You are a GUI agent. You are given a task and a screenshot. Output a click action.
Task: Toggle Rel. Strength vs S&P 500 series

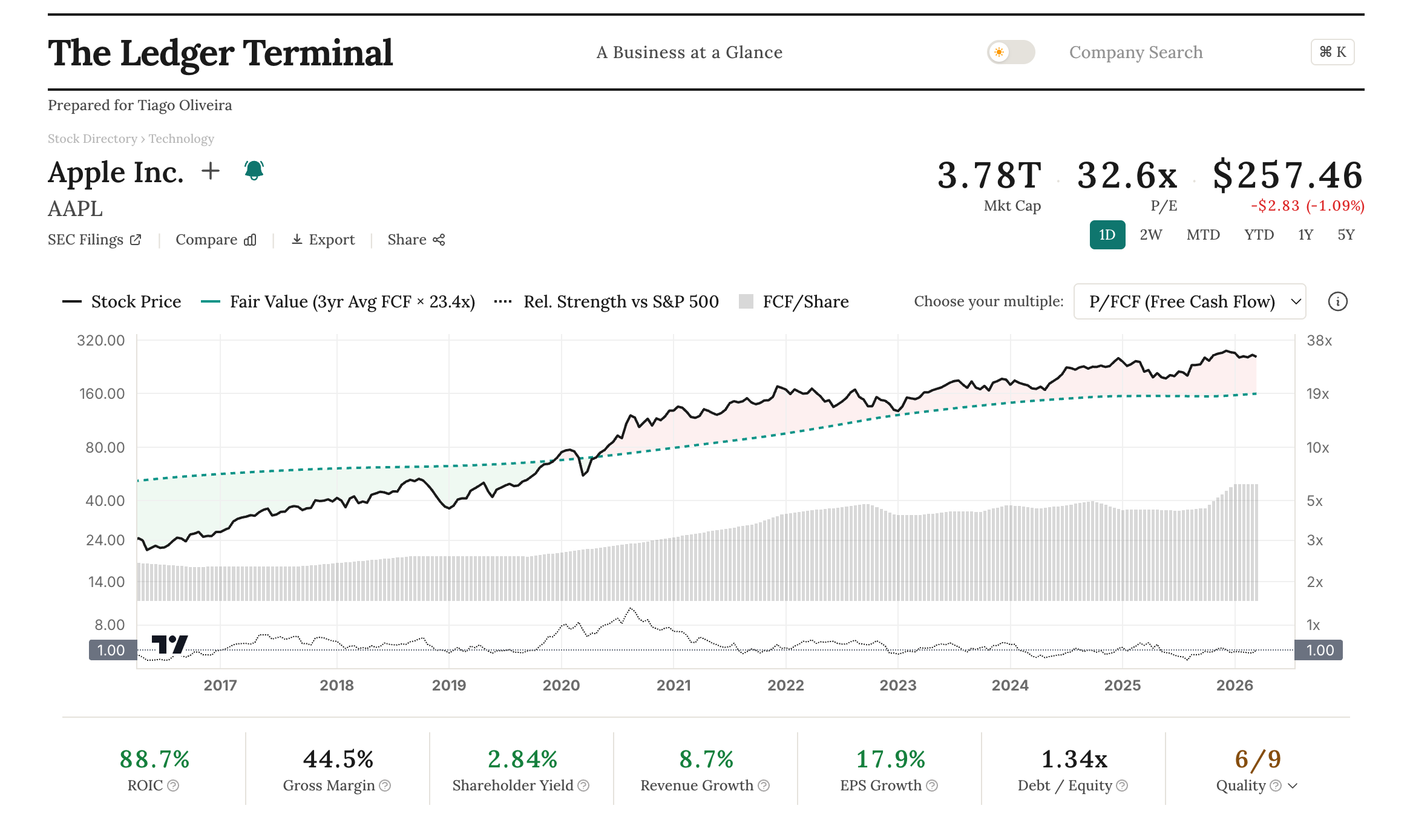tap(606, 301)
